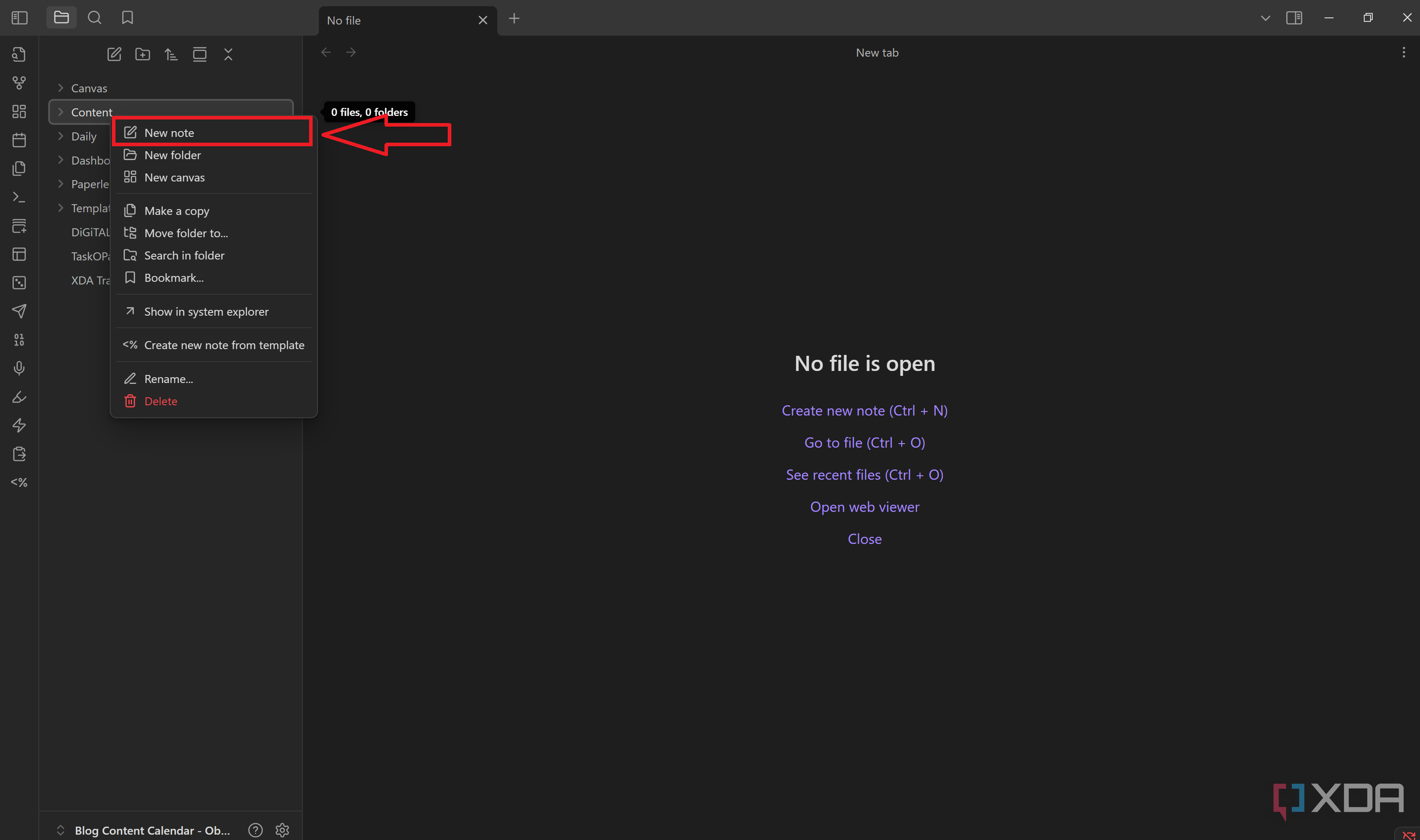Collapse all folders in explorer toolbar
This screenshot has height=840, width=1420.
228,54
